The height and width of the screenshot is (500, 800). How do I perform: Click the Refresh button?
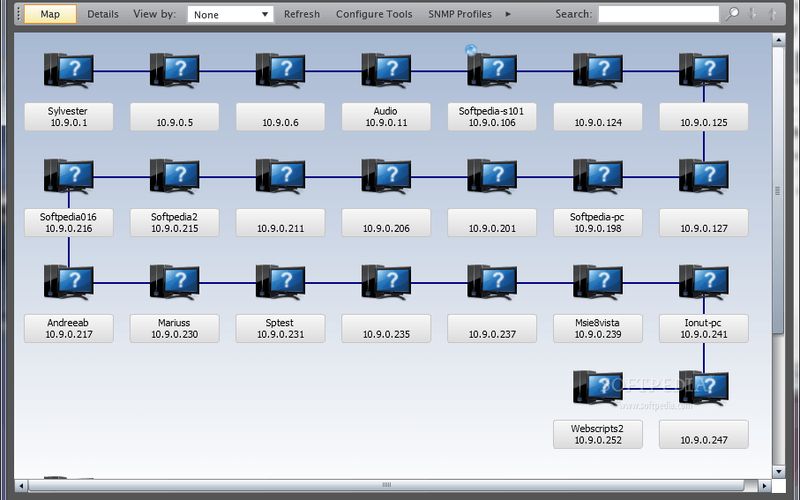click(x=302, y=14)
